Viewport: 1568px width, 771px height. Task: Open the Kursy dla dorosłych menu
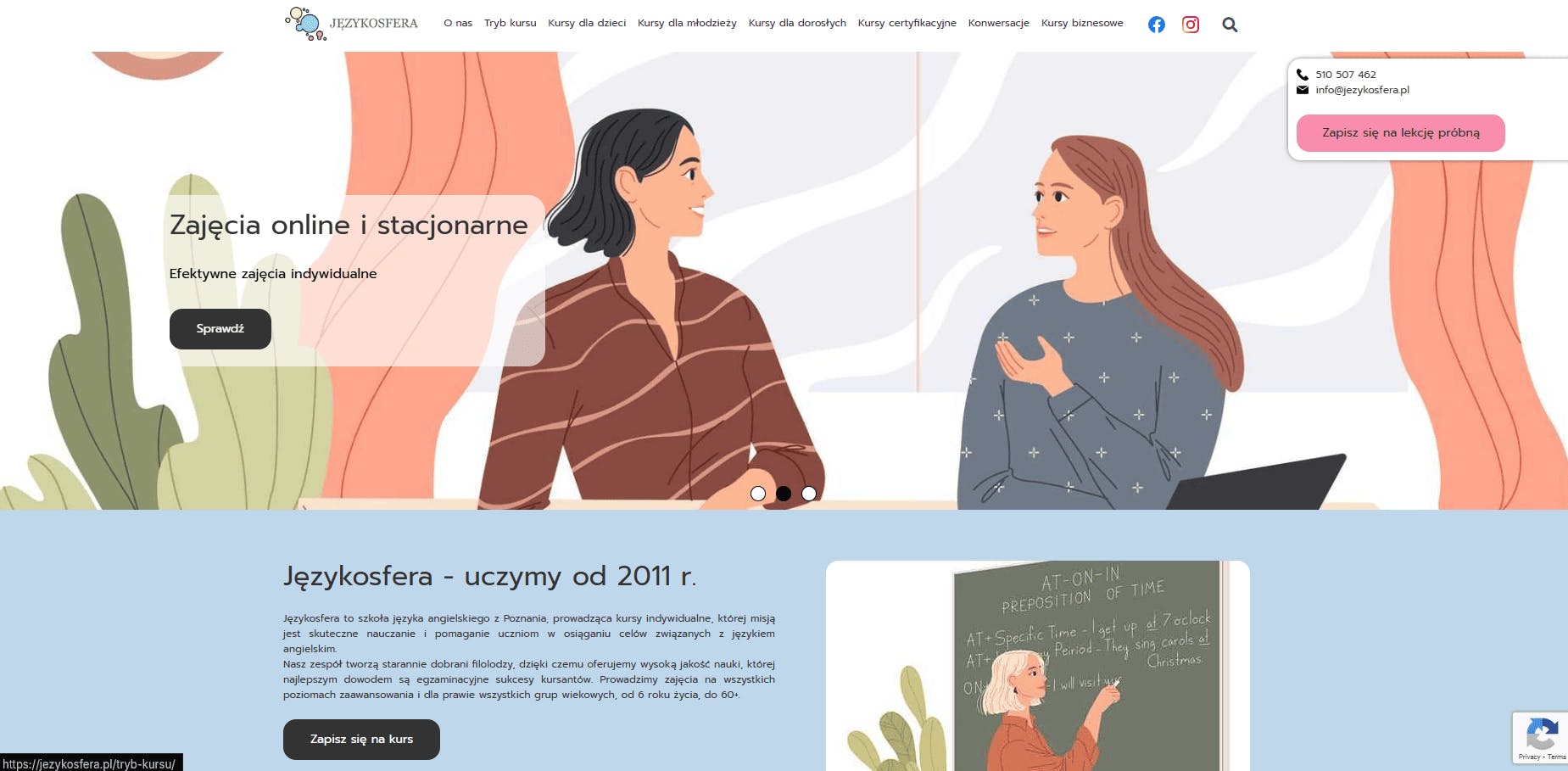797,23
